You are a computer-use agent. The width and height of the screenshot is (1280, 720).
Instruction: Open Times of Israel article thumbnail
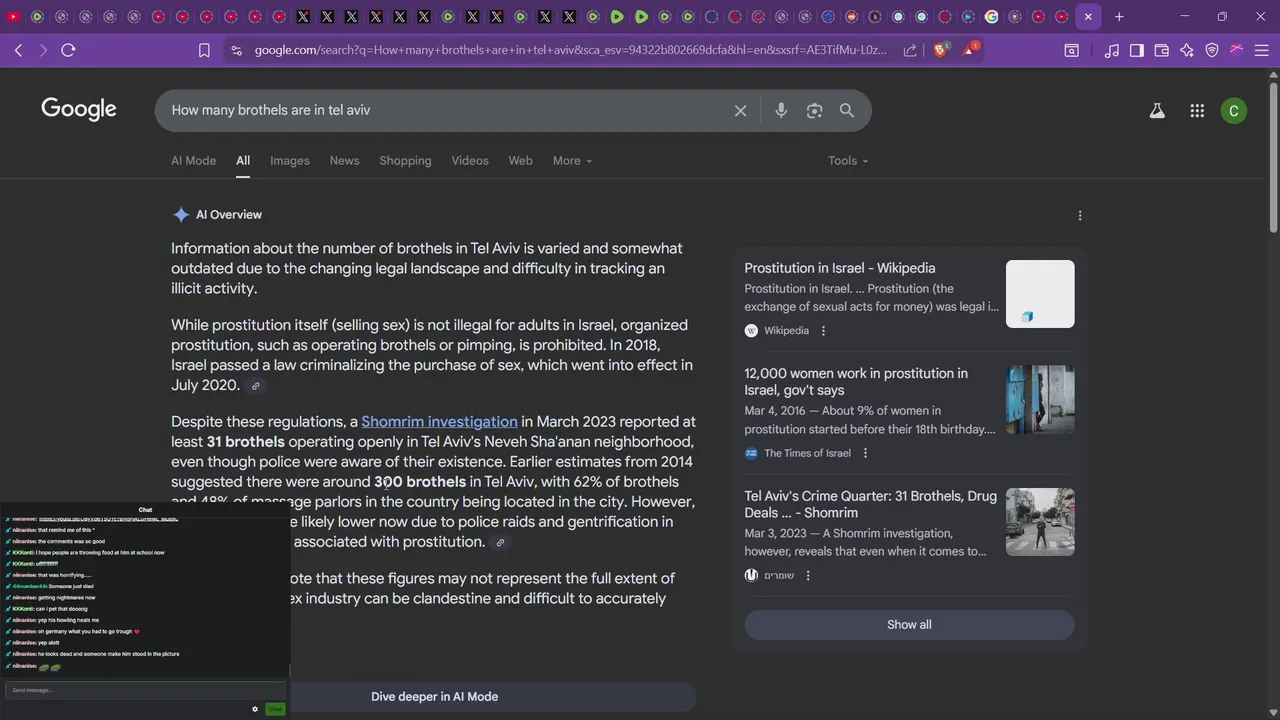point(1040,400)
